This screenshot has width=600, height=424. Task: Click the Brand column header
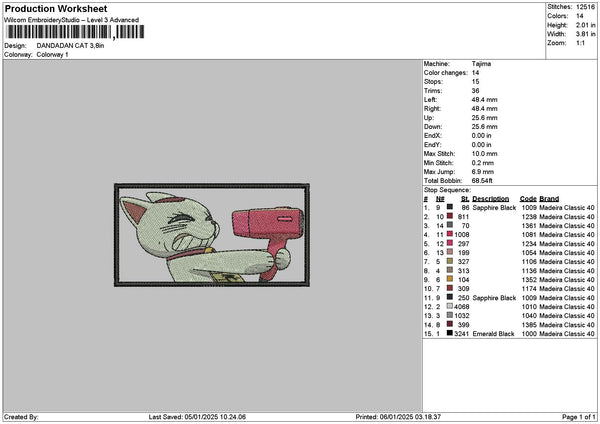(549, 199)
